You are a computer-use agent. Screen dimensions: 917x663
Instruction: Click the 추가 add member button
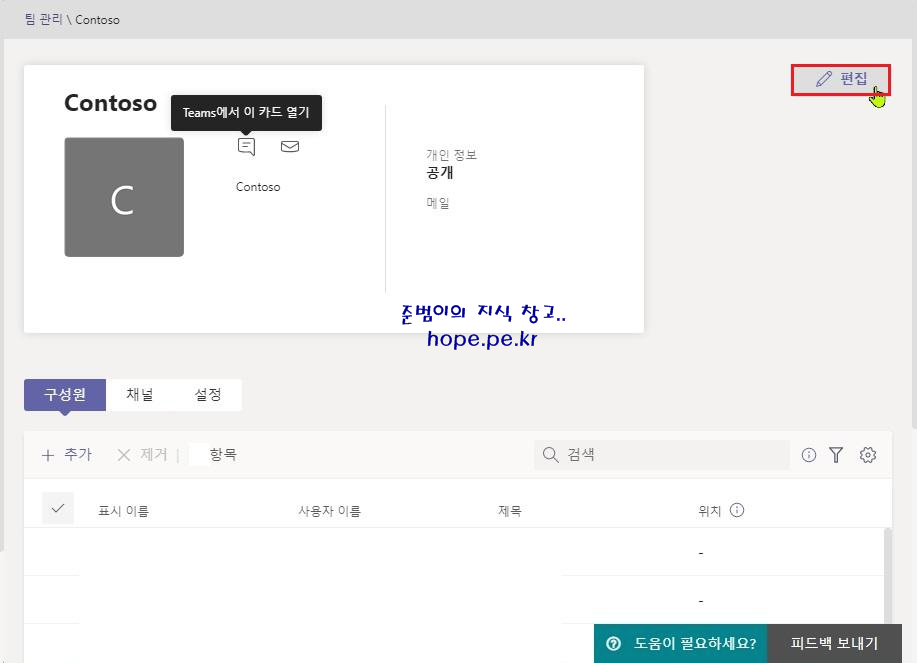67,455
